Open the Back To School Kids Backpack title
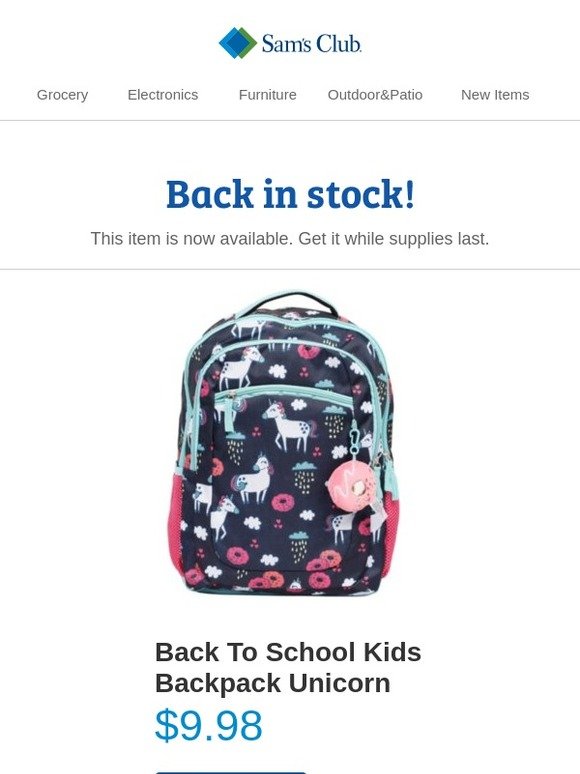Image resolution: width=580 pixels, height=774 pixels. coord(288,667)
